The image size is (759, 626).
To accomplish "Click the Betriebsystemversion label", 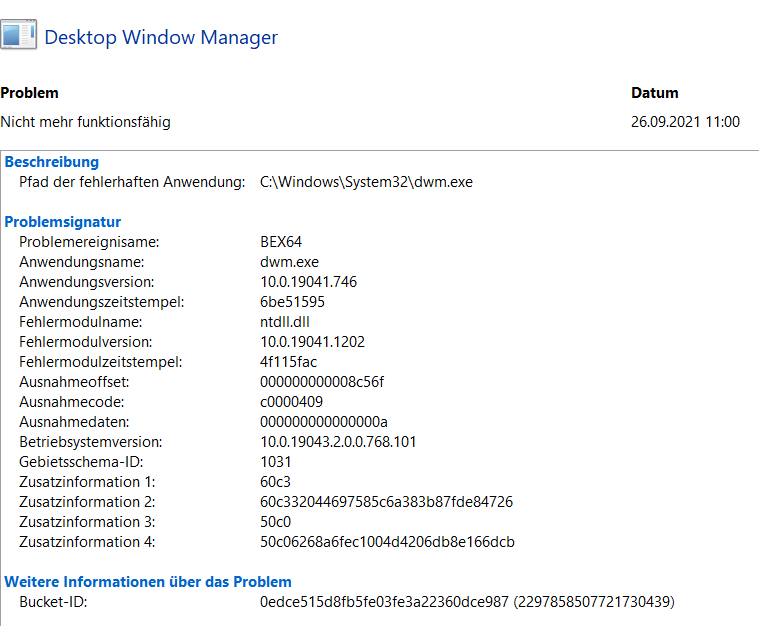I will coord(91,442).
